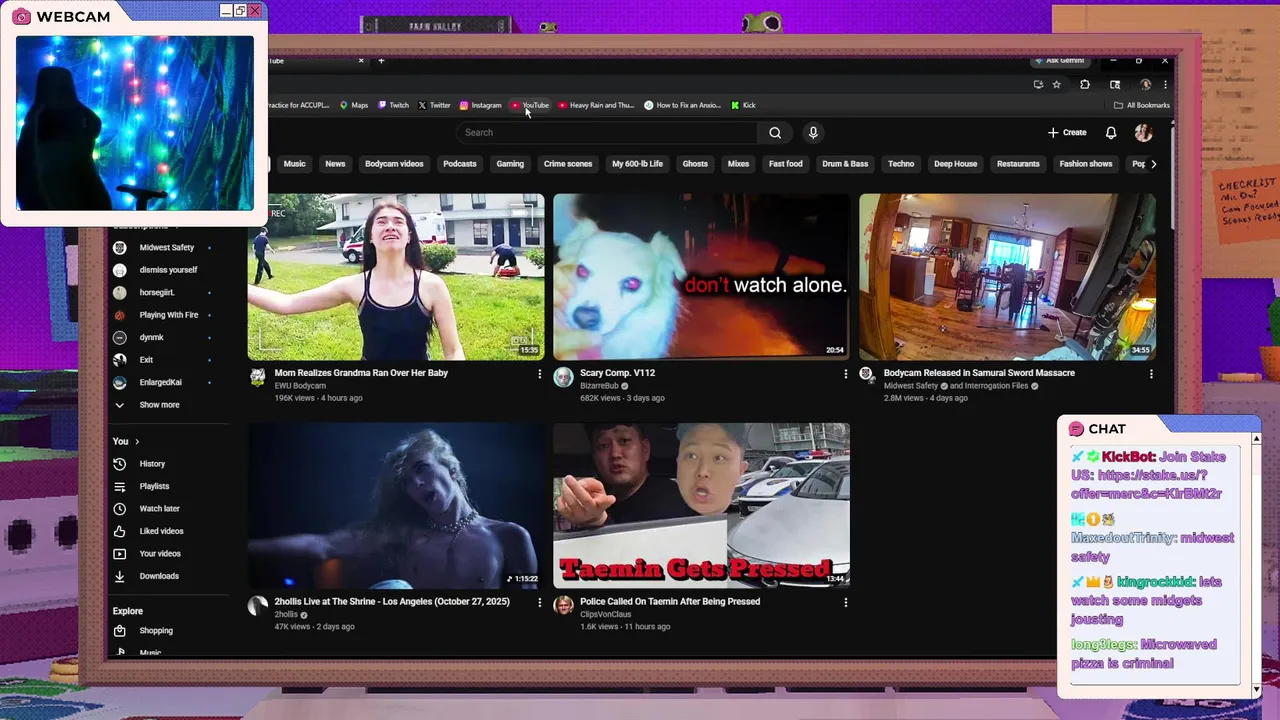Viewport: 1280px width, 720px height.
Task: Open three-dot menu for Samurai Sword Massacre video
Action: tap(1151, 374)
